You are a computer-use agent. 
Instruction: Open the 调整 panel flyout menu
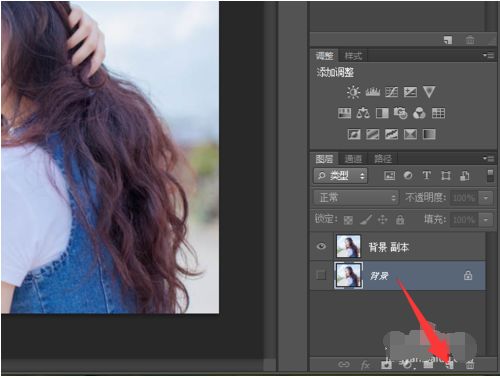(x=489, y=55)
